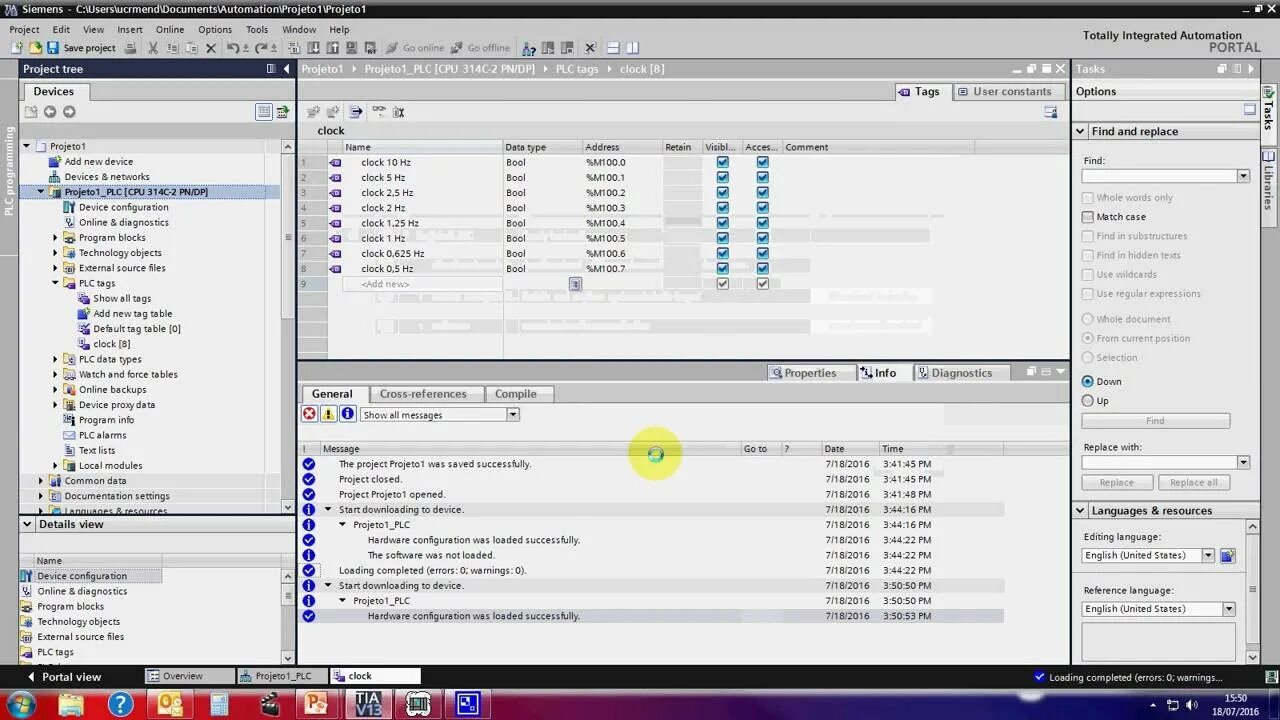Open the Show all messages dropdown
The image size is (1280, 720).
pos(513,414)
